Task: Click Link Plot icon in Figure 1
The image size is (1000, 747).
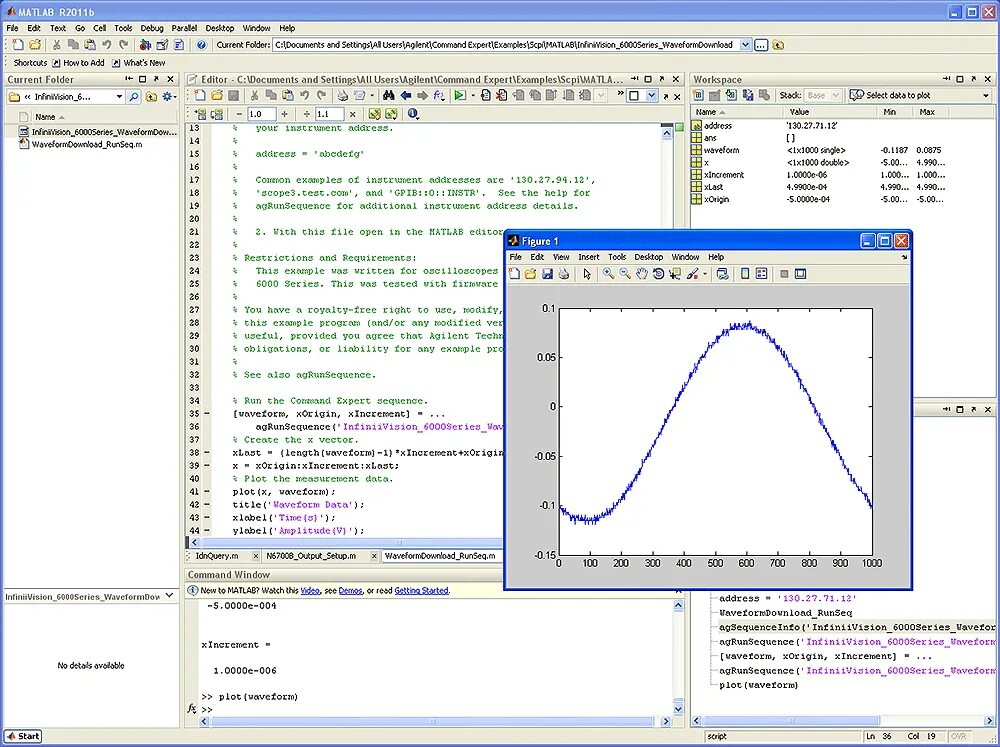Action: coord(722,274)
